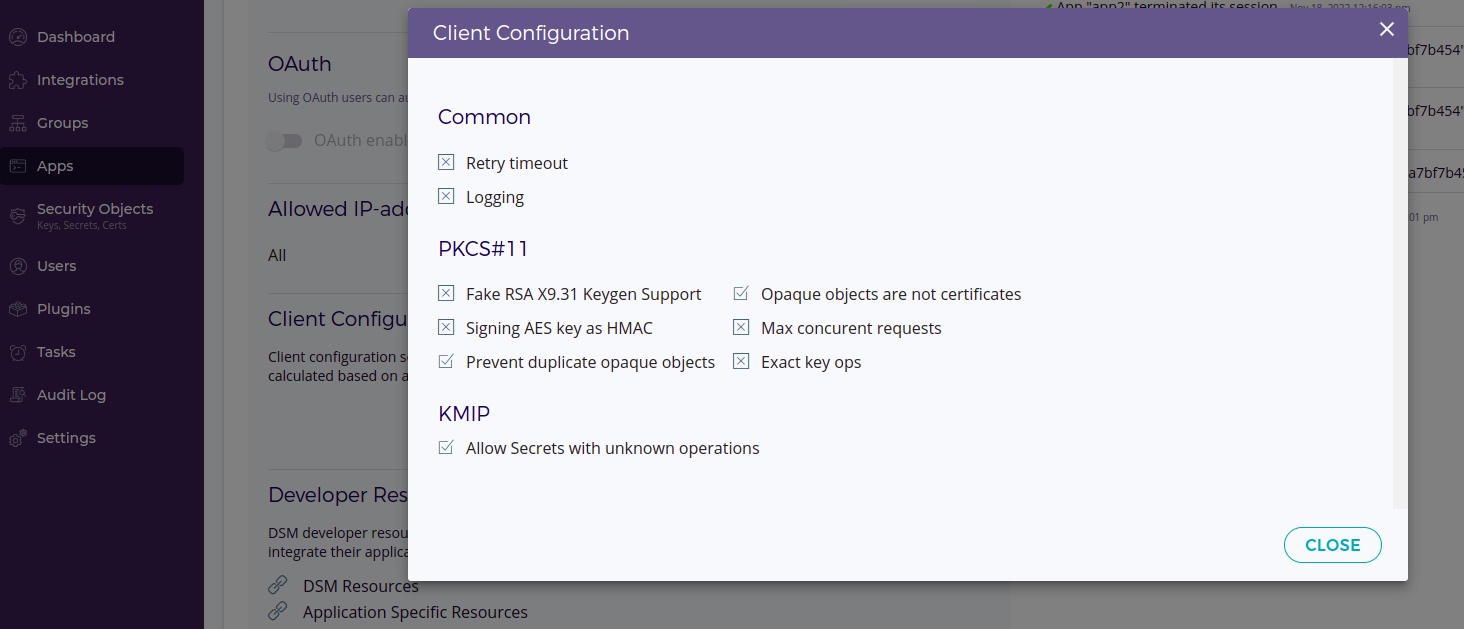1464x629 pixels.
Task: Click the Tasks alarm icon
Action: [x=18, y=352]
